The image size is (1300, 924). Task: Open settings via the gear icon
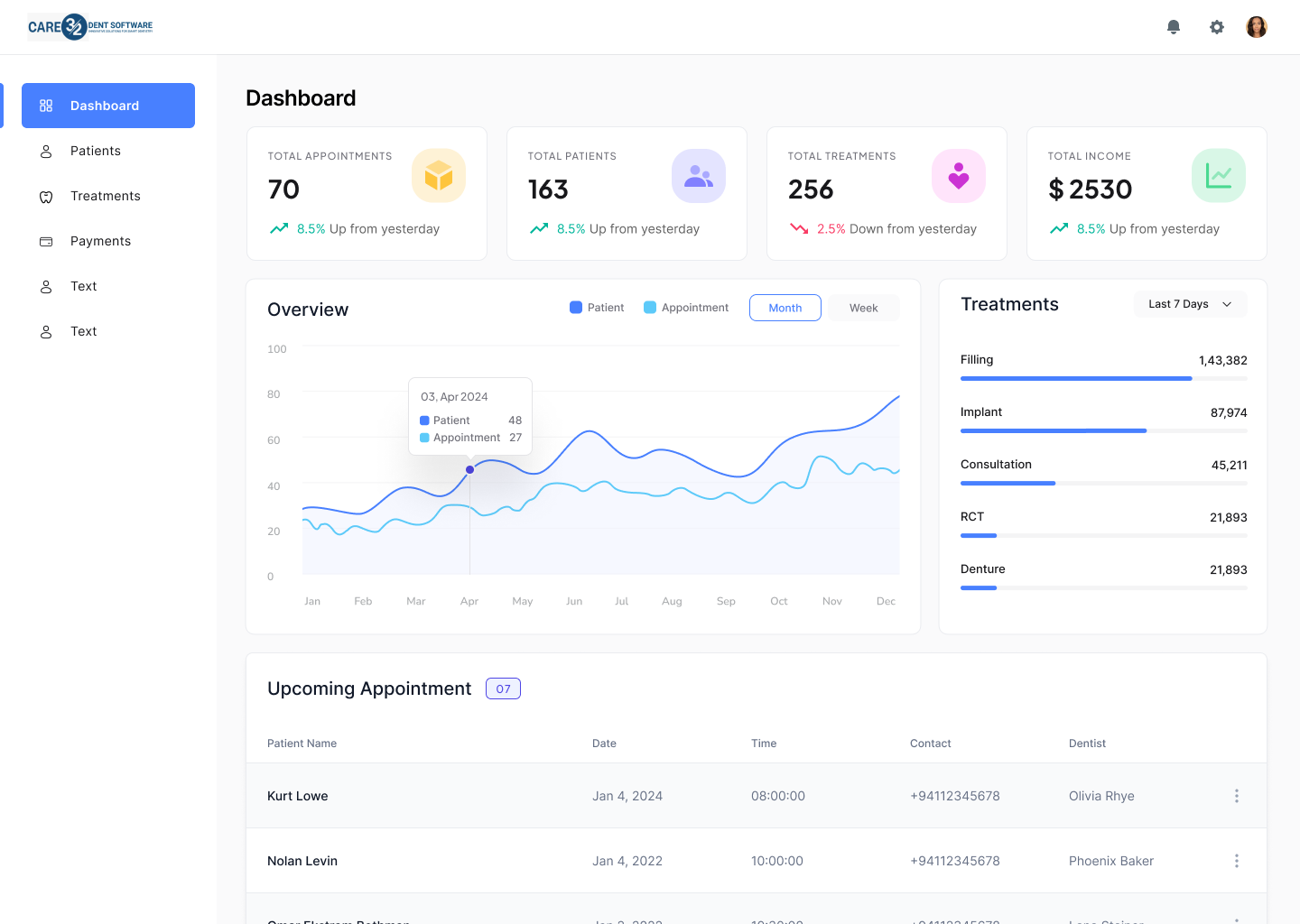[1217, 27]
